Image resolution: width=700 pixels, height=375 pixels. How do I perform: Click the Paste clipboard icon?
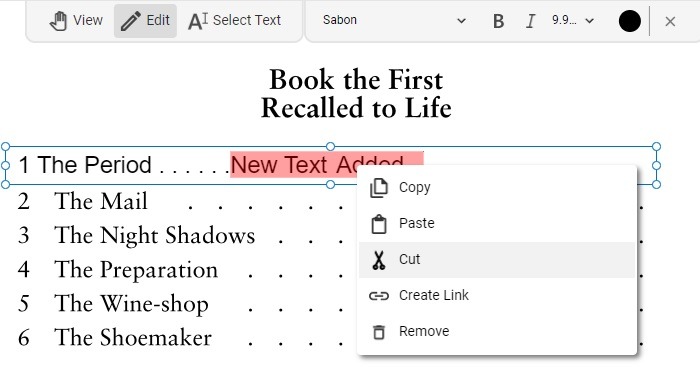click(379, 224)
